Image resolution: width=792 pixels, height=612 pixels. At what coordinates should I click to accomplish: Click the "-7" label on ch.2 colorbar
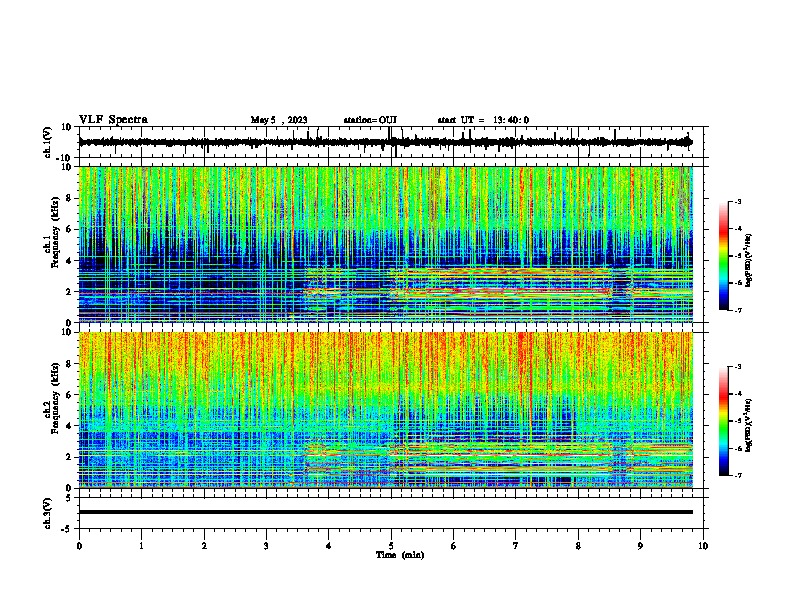pos(737,475)
